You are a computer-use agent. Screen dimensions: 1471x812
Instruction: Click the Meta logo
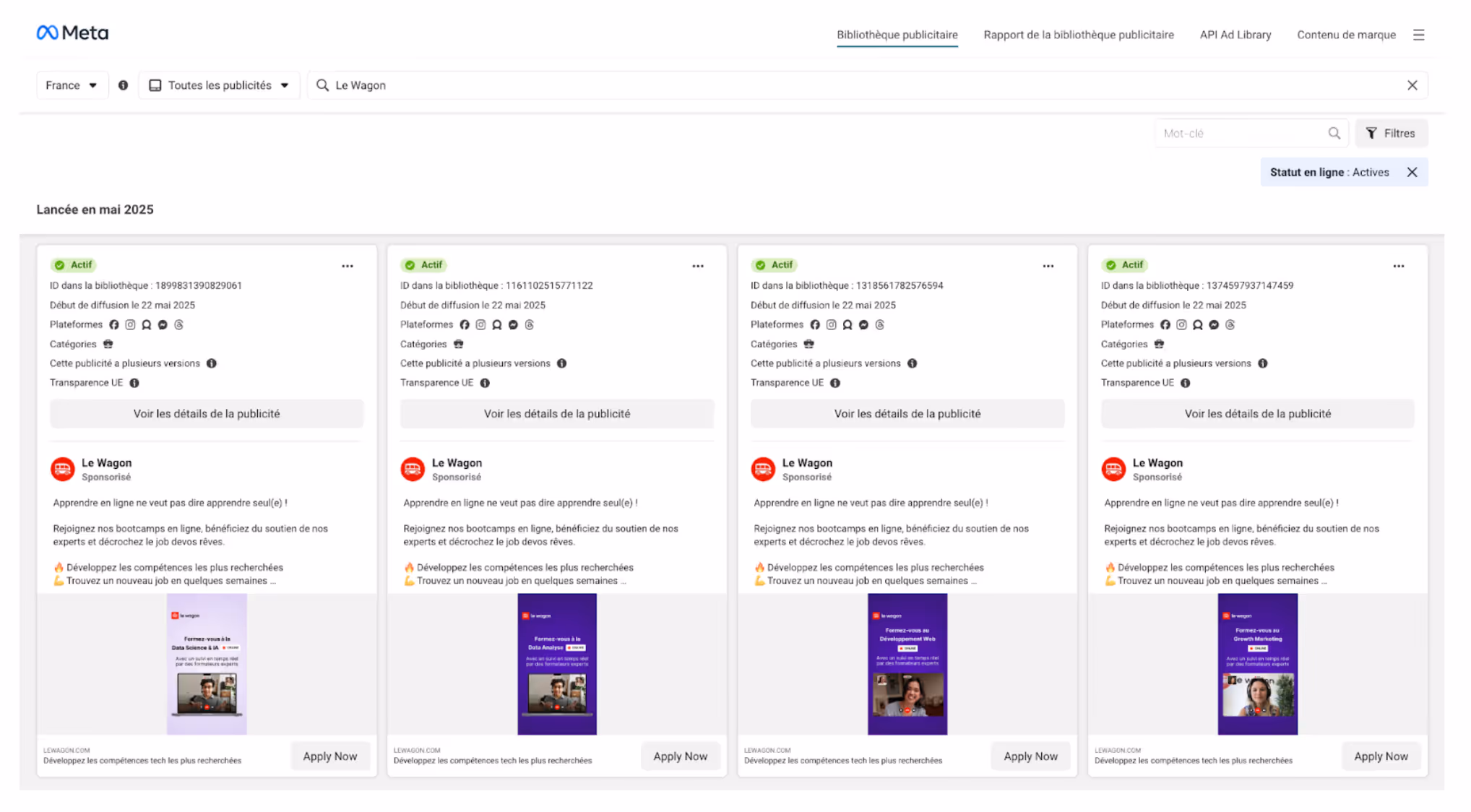(72, 33)
